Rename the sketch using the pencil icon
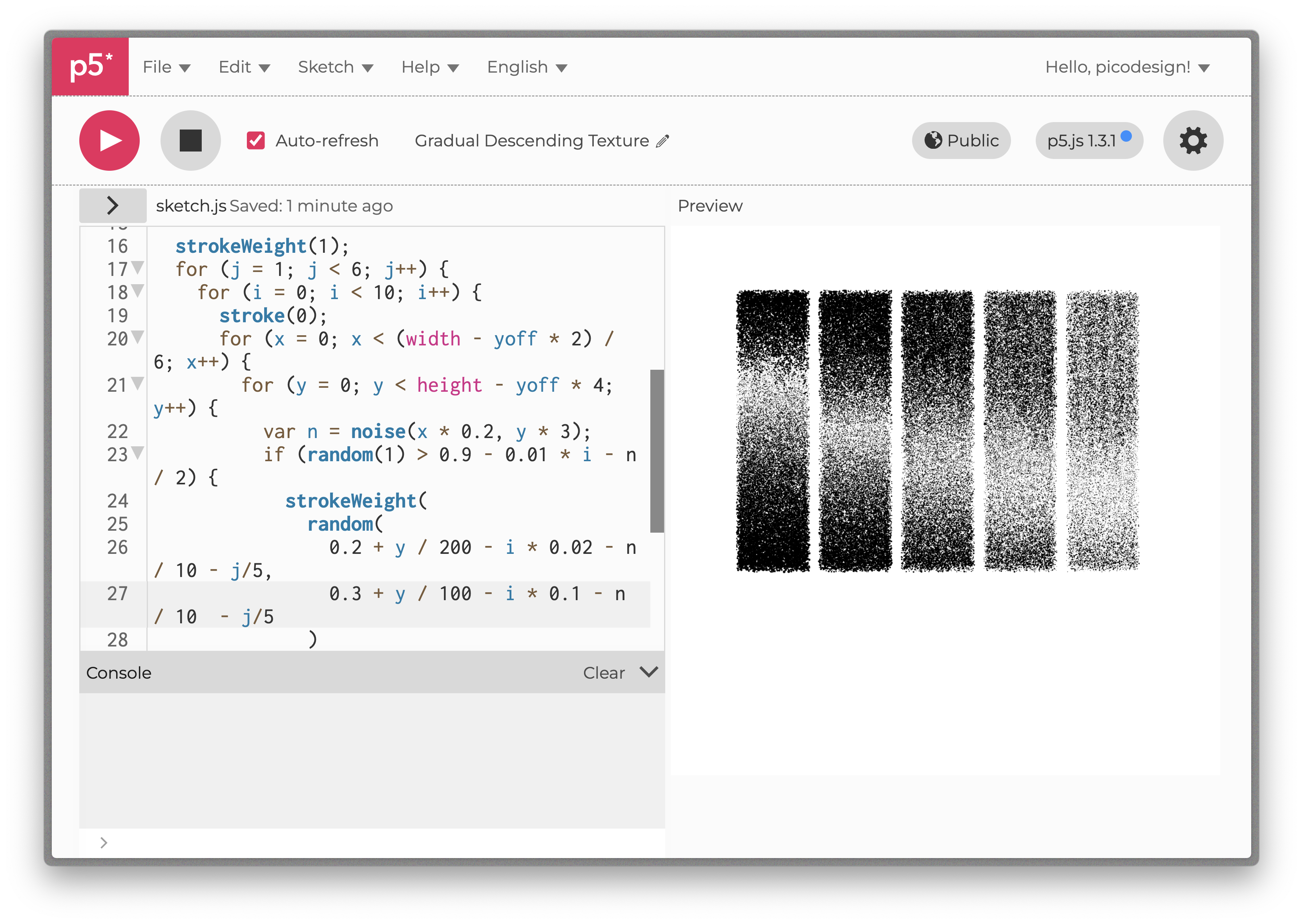 tap(661, 141)
